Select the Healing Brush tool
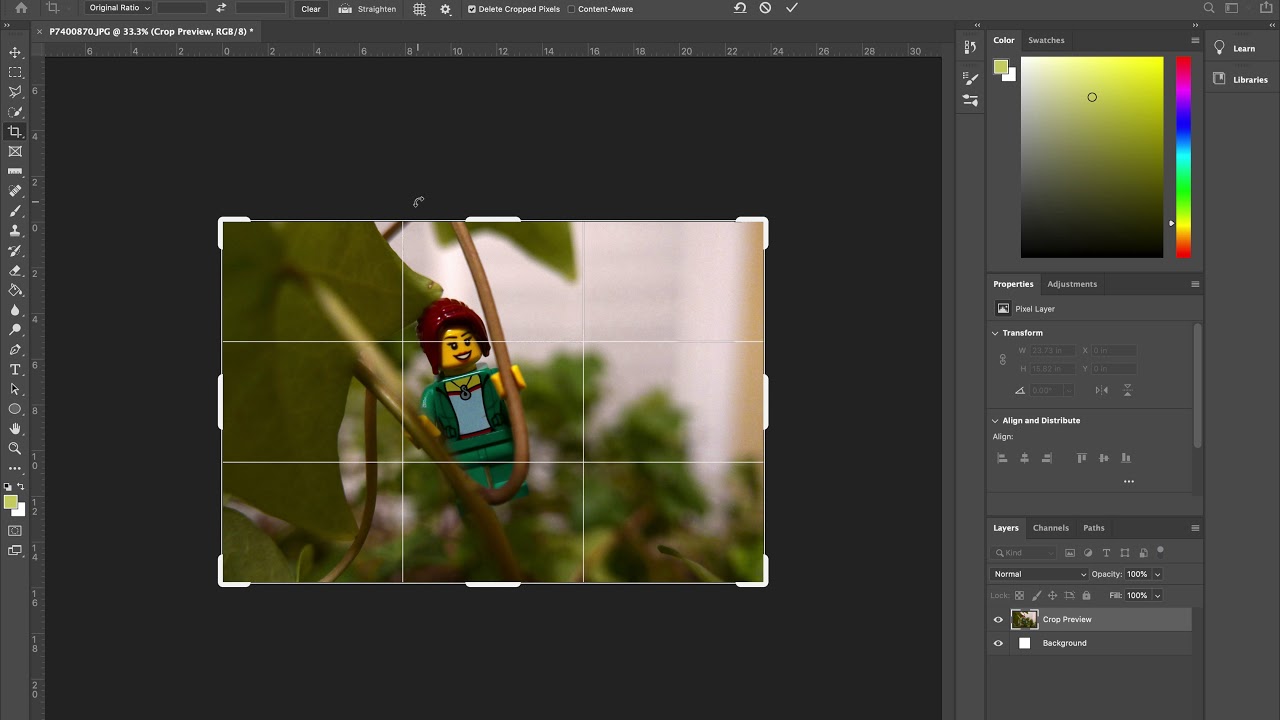The height and width of the screenshot is (720, 1280). (15, 191)
